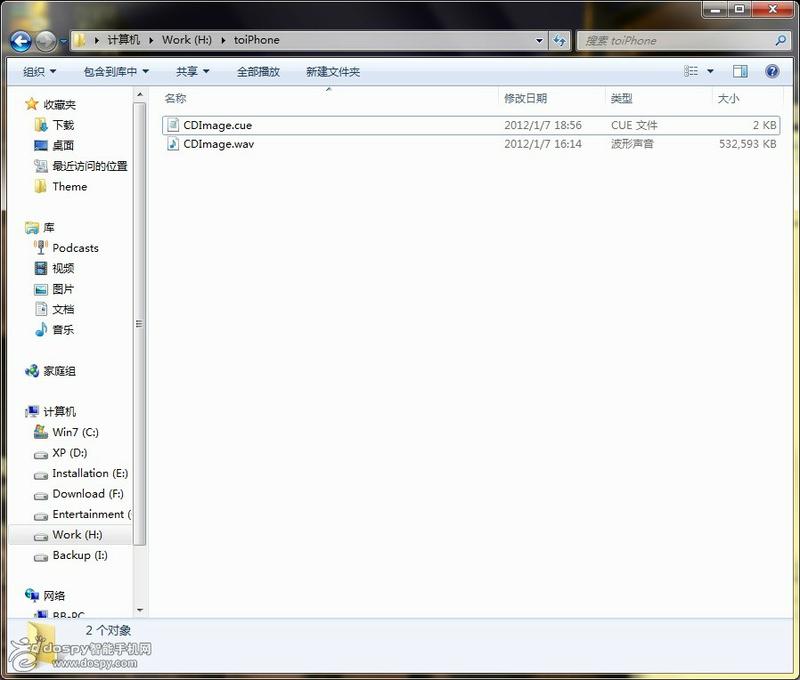Select the CDImage.wav file
Screen dimensions: 800x680
point(471,144)
